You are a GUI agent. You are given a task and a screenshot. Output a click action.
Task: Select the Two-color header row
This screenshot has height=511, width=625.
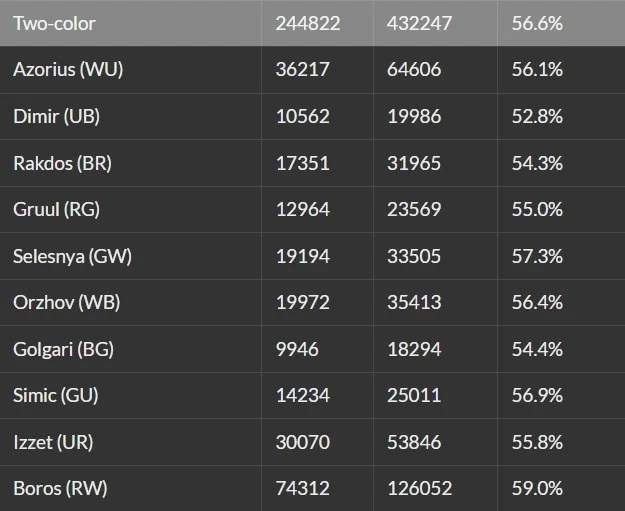(312, 23)
